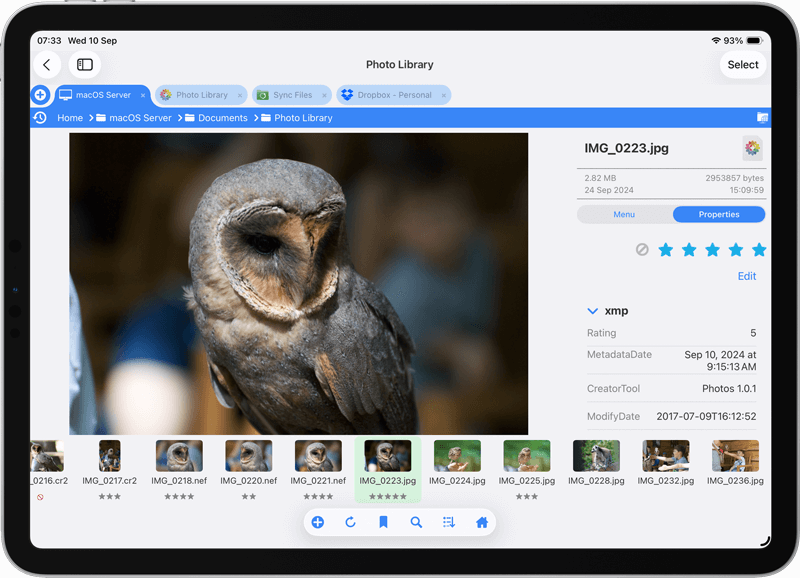Set rating to five stars
Image resolution: width=800 pixels, height=578 pixels.
tap(758, 250)
